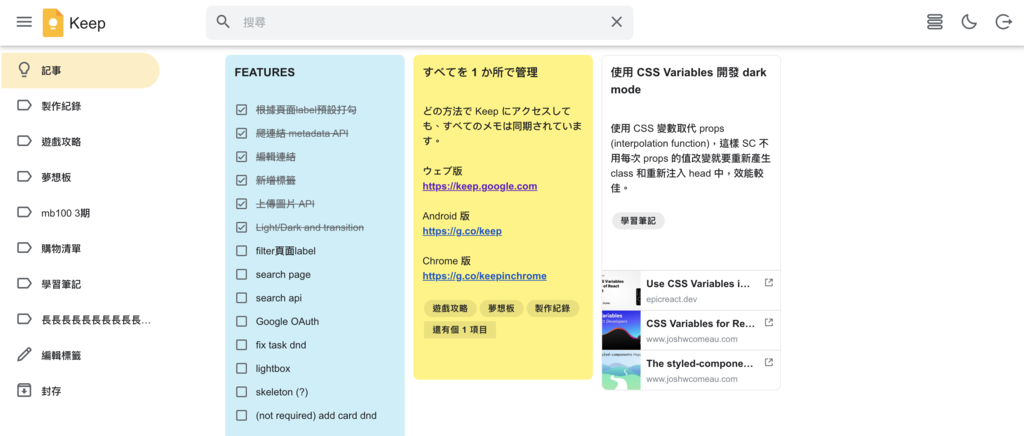Click the Keep app name
This screenshot has height=436, width=1024.
click(88, 23)
